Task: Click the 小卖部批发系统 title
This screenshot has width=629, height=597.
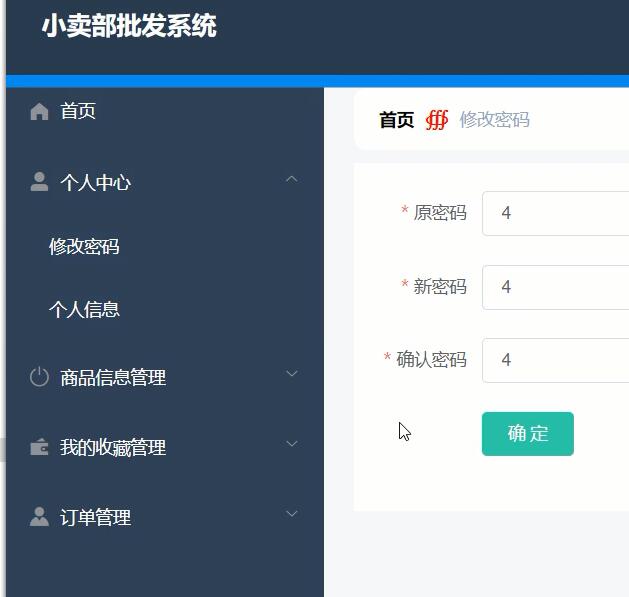Action: [x=129, y=26]
